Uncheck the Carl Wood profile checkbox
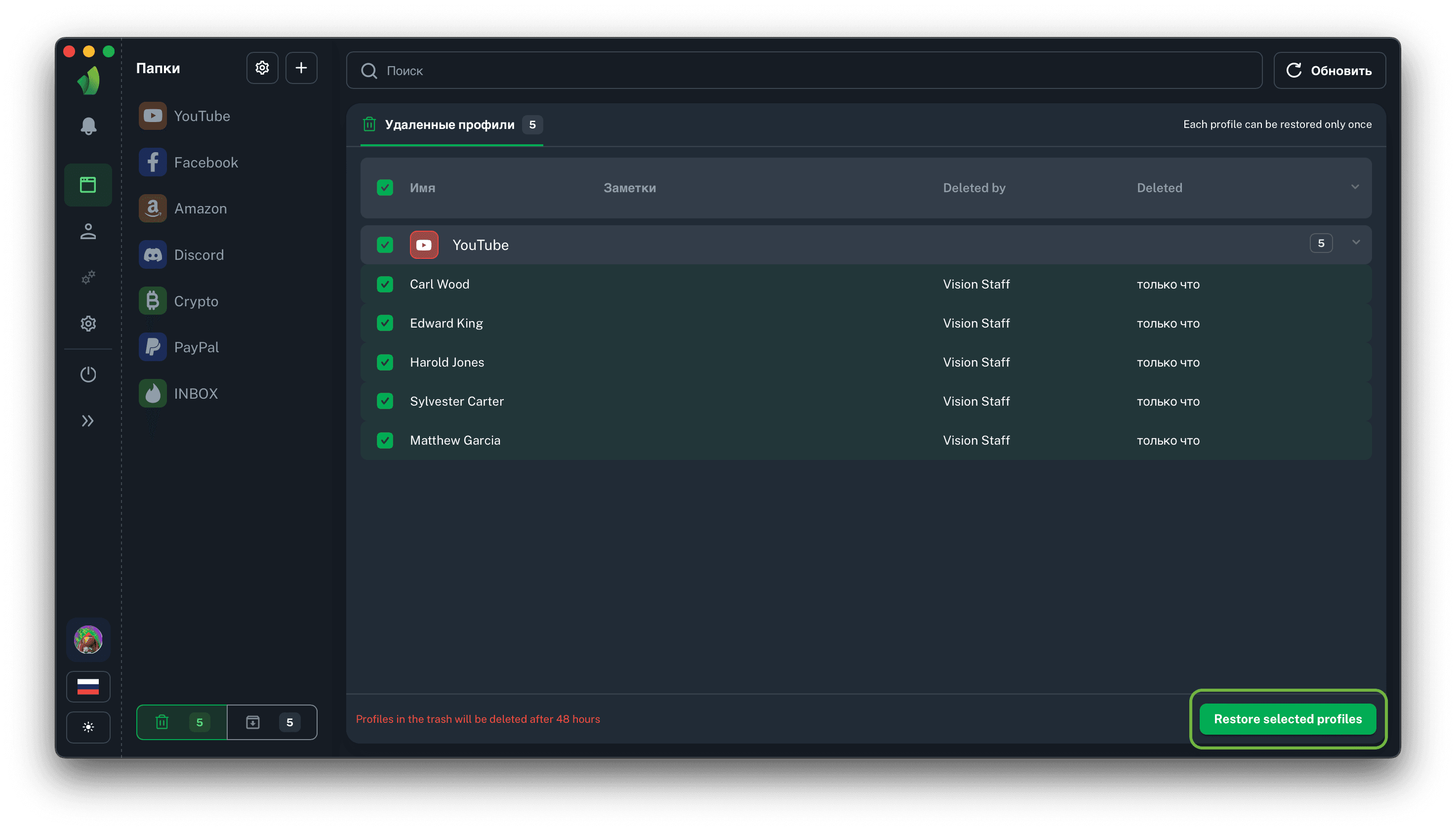The image size is (1456, 831). (x=385, y=284)
